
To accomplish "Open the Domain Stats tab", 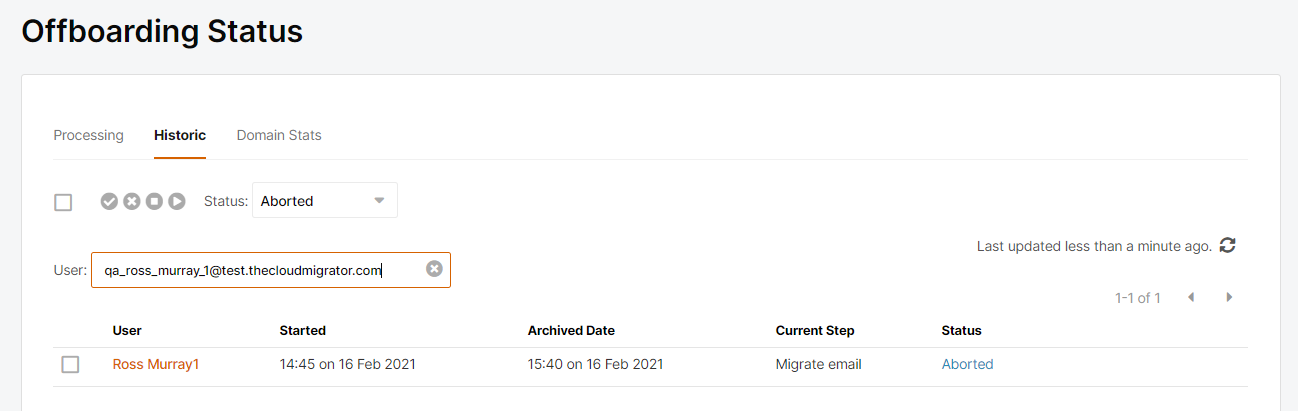I will point(279,135).
